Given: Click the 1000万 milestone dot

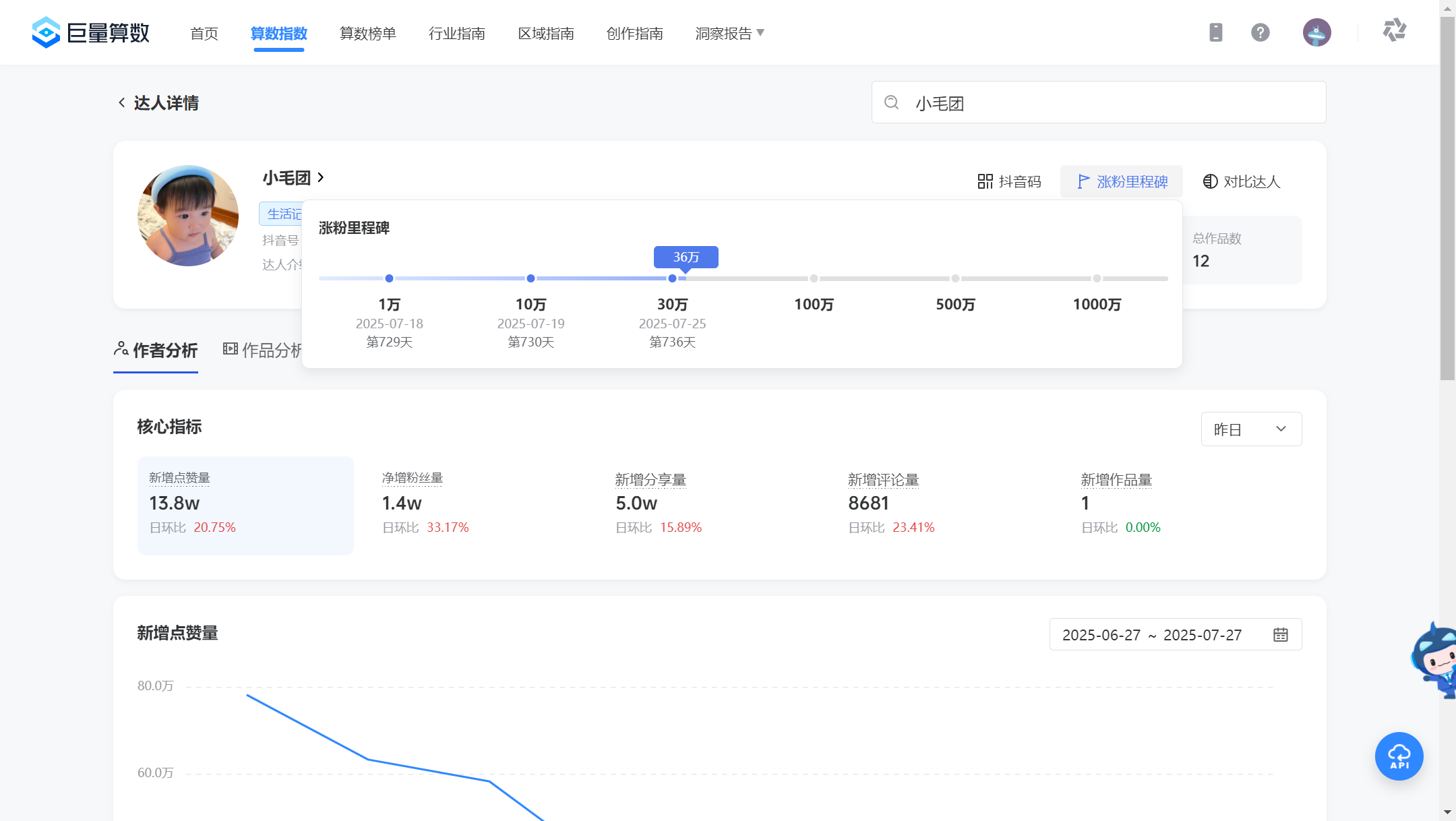Looking at the screenshot, I should click(x=1097, y=278).
